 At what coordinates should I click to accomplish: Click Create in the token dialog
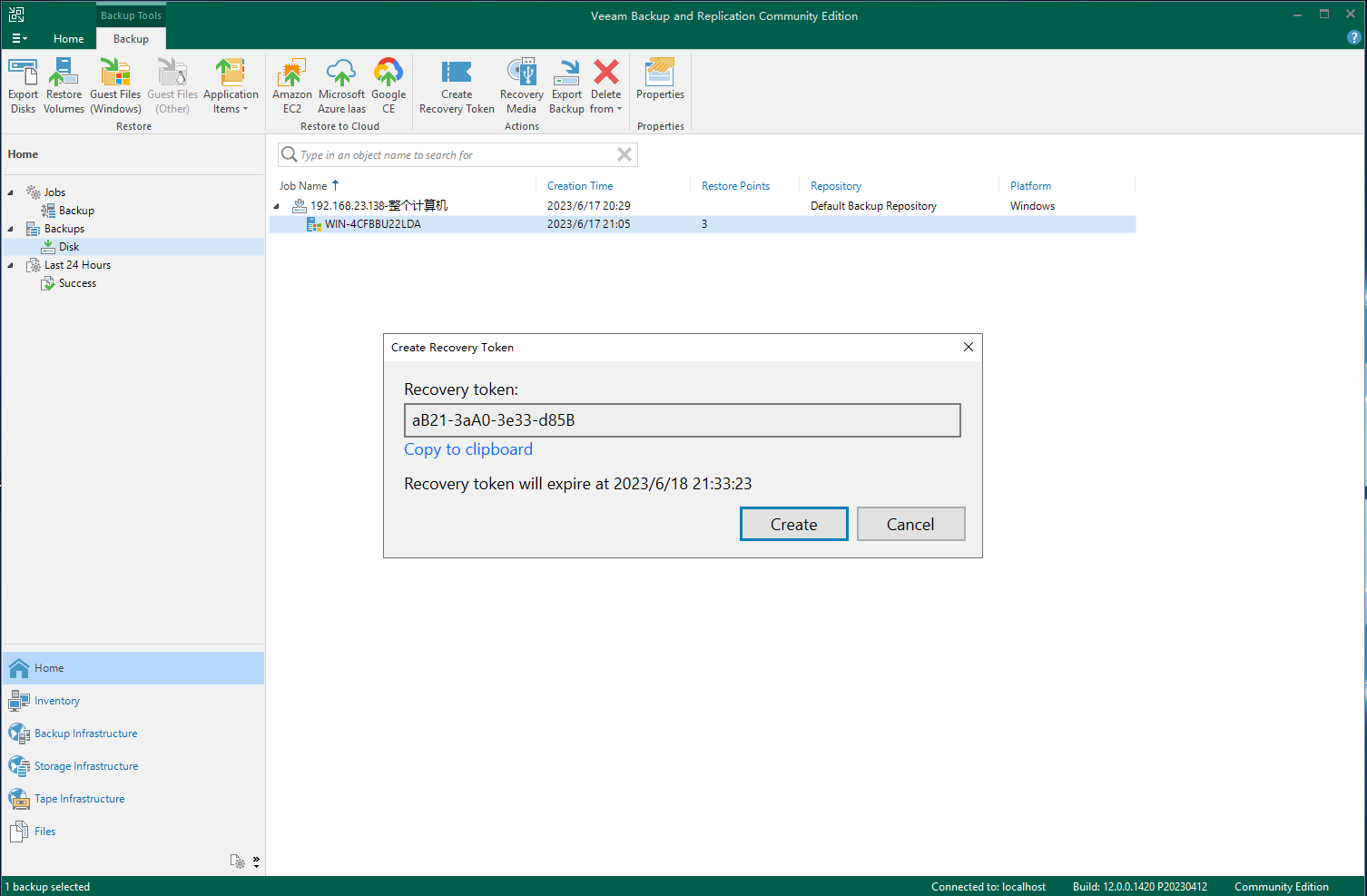pyautogui.click(x=793, y=524)
